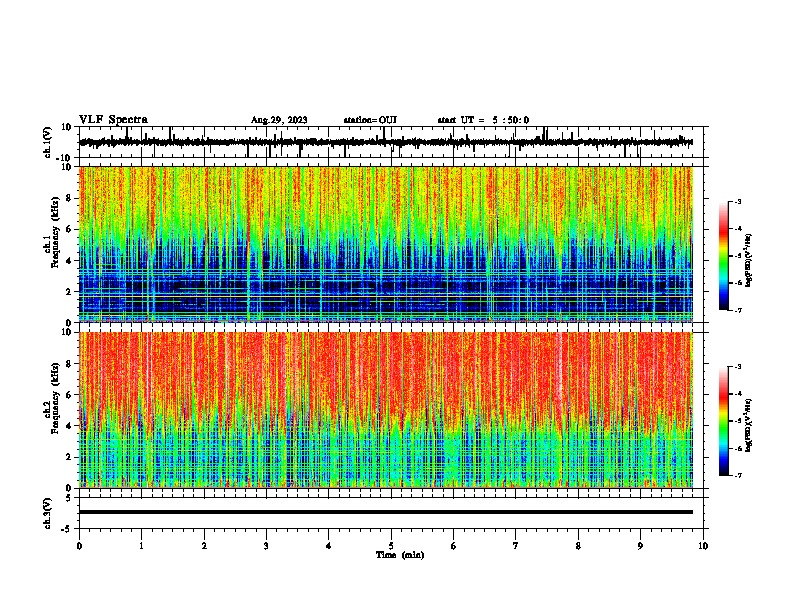Image resolution: width=792 pixels, height=612 pixels.
Task: Click the time axis tick label "6"
Action: 454,546
